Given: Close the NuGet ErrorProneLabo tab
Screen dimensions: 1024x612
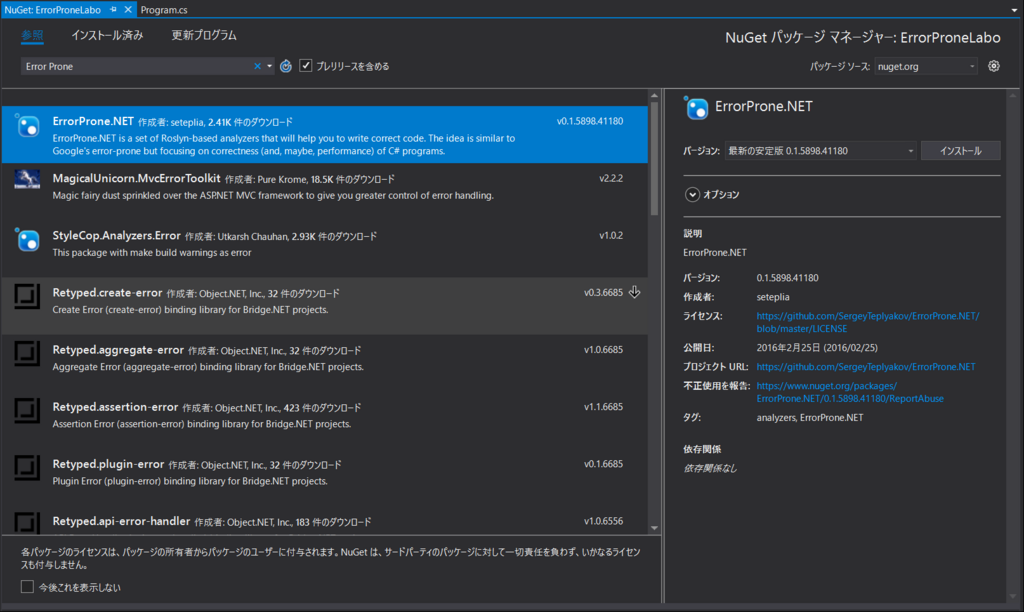Looking at the screenshot, I should coord(128,9).
